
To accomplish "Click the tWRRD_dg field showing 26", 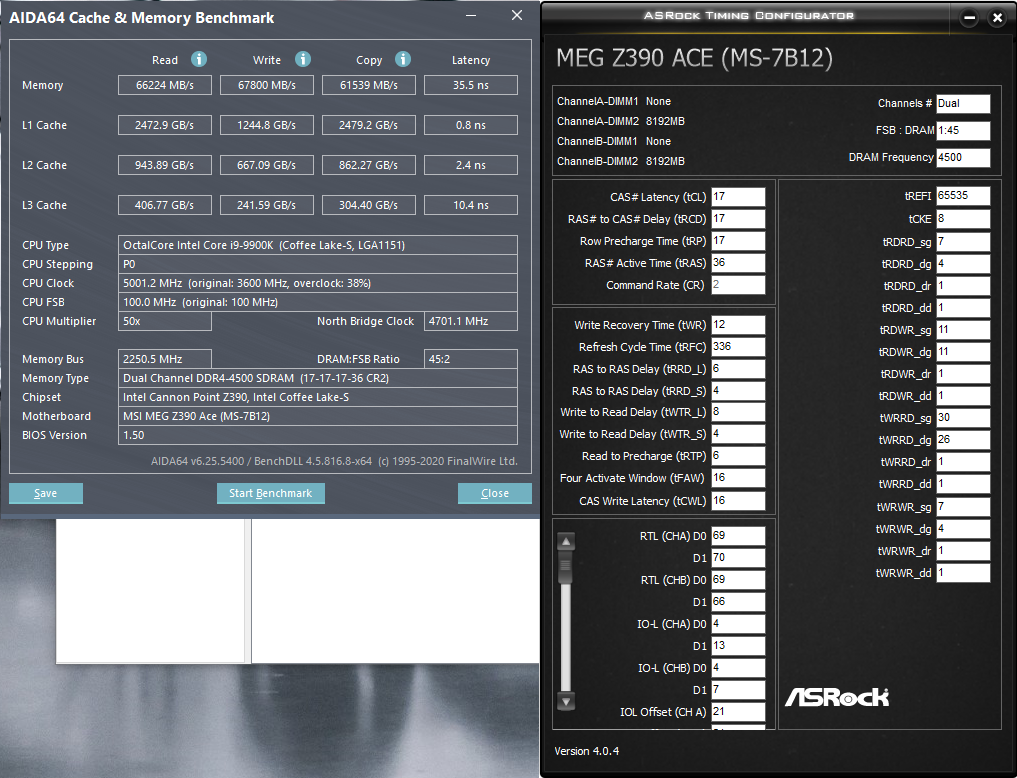I will (963, 440).
